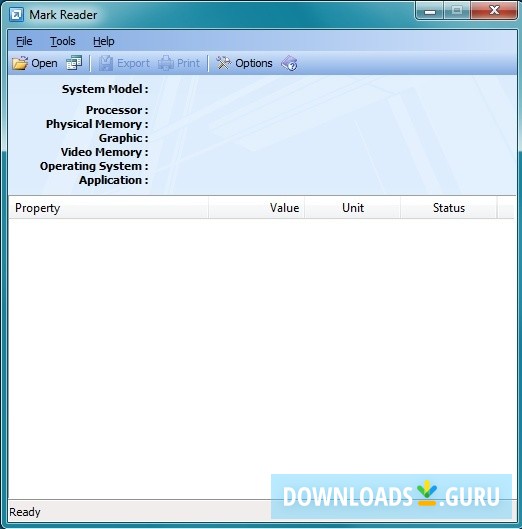This screenshot has width=522, height=529.
Task: Open the Tools menu
Action: (63, 41)
